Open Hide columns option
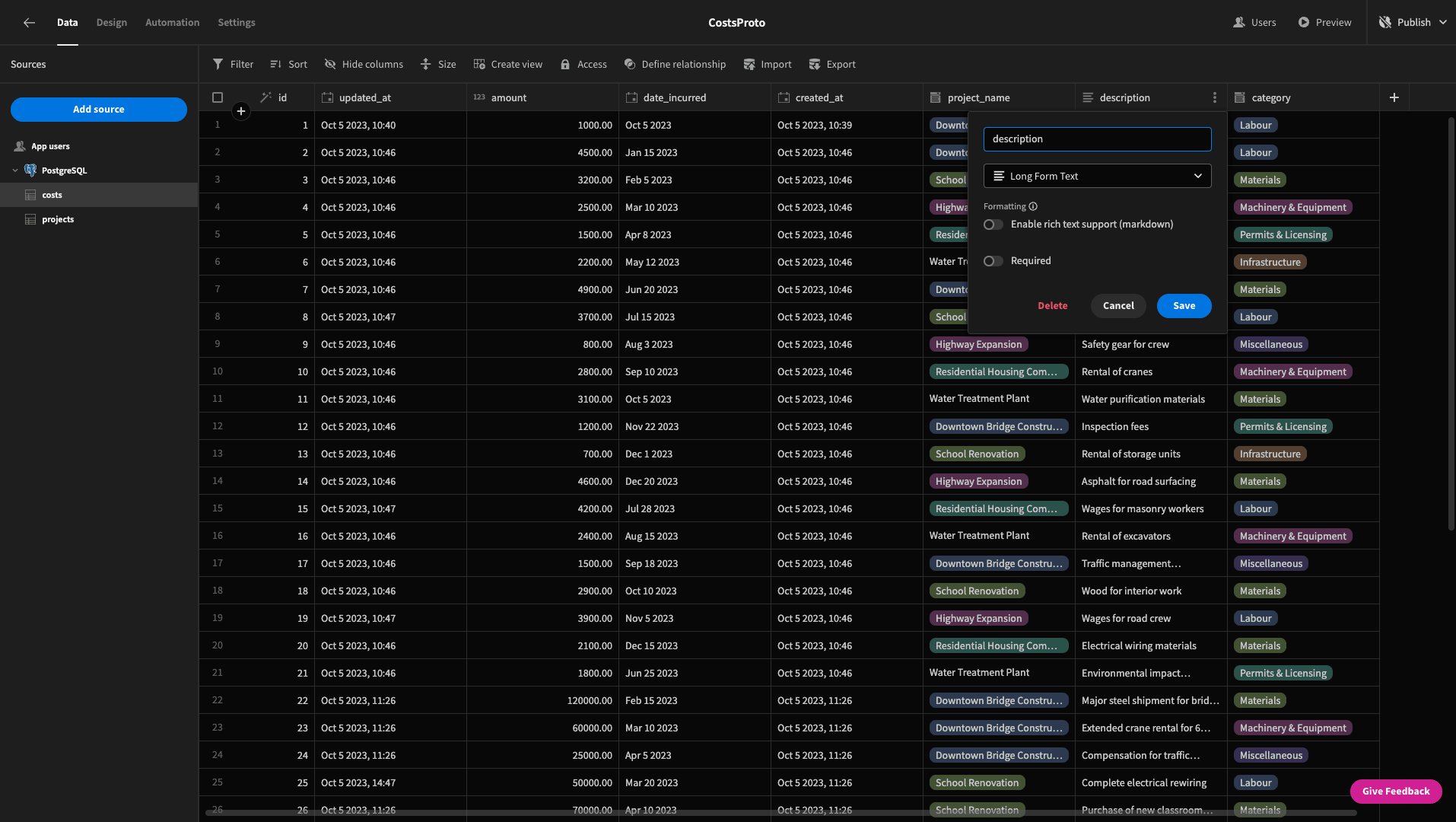 coord(364,65)
